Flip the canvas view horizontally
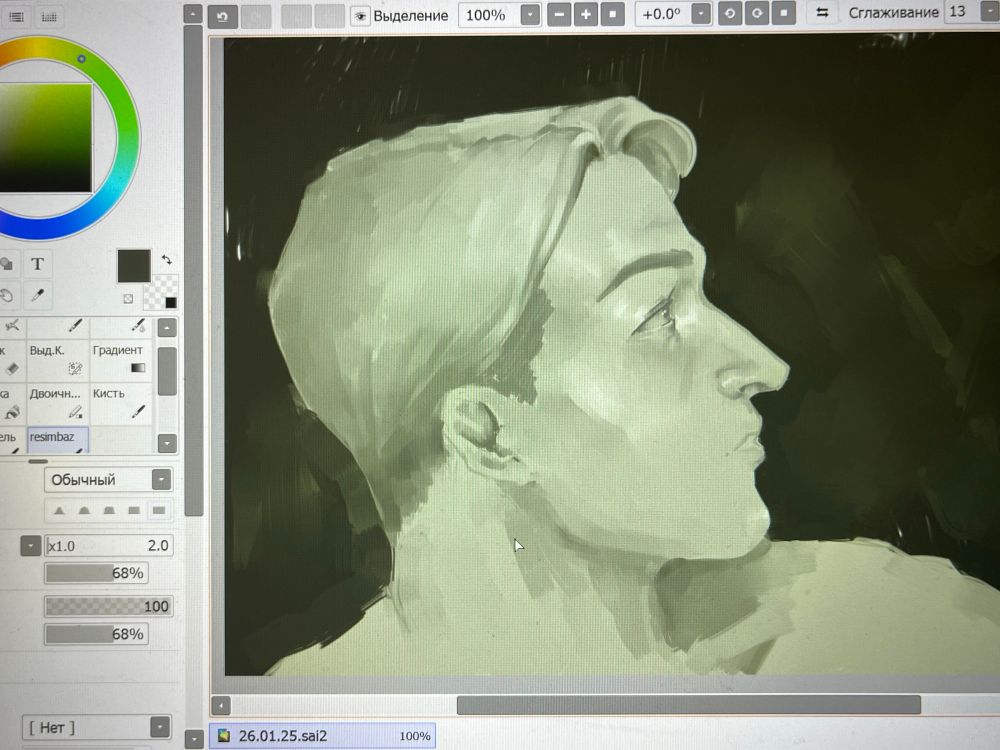1000x750 pixels. click(x=822, y=12)
